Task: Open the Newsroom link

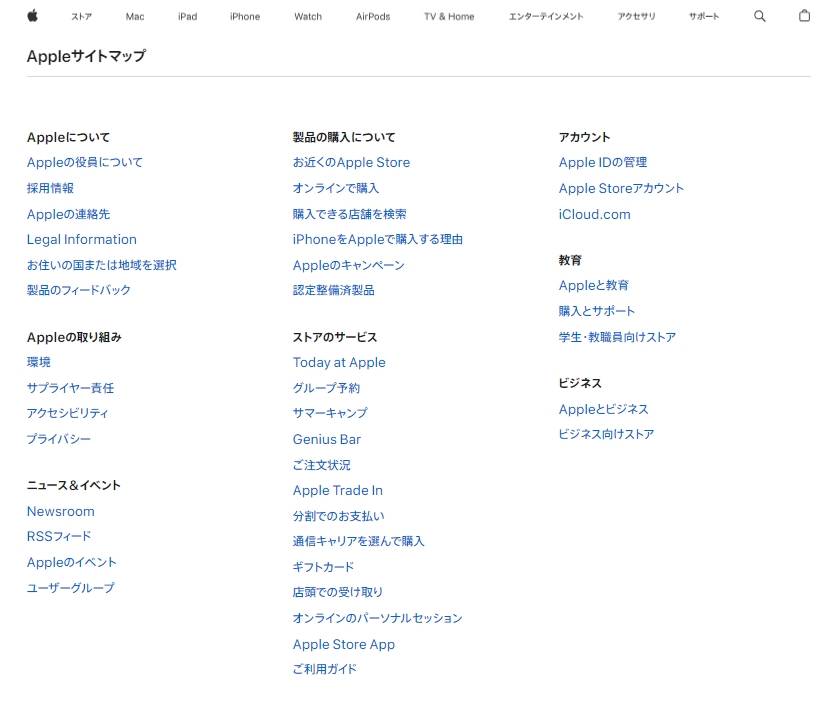Action: 61,511
